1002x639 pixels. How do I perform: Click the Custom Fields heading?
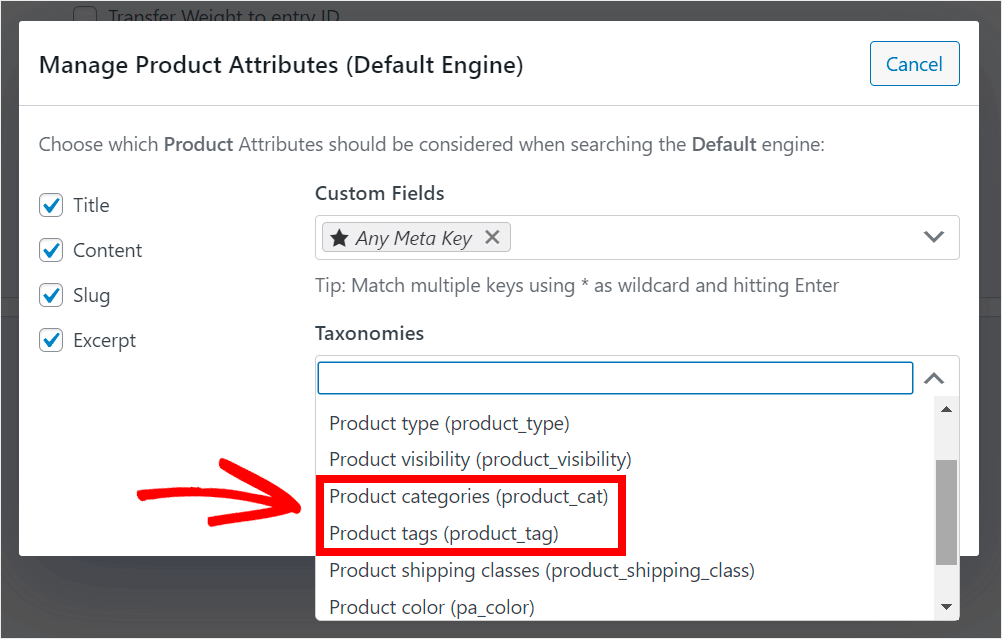pos(380,193)
